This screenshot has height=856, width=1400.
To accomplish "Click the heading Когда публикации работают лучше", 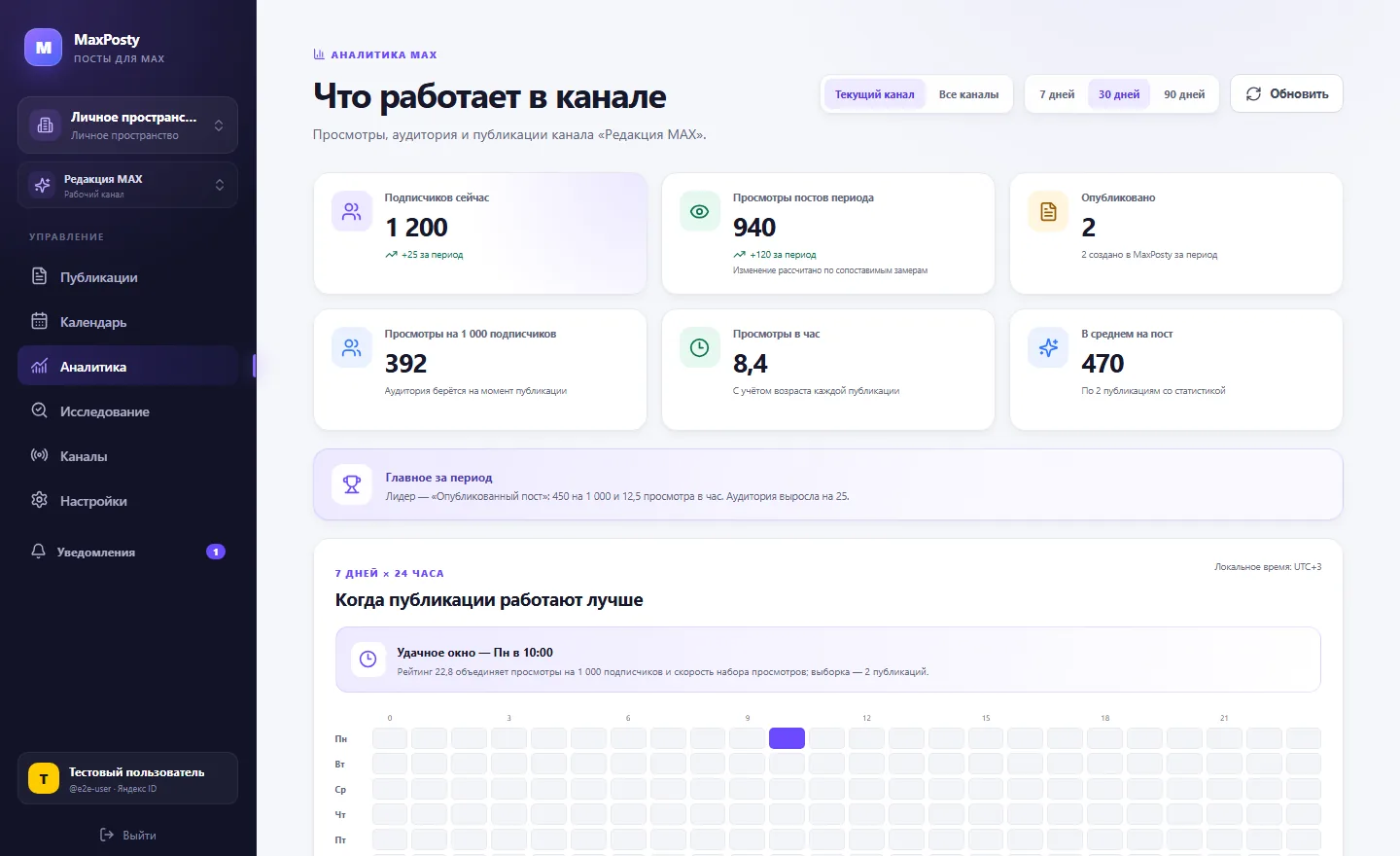I will [489, 600].
